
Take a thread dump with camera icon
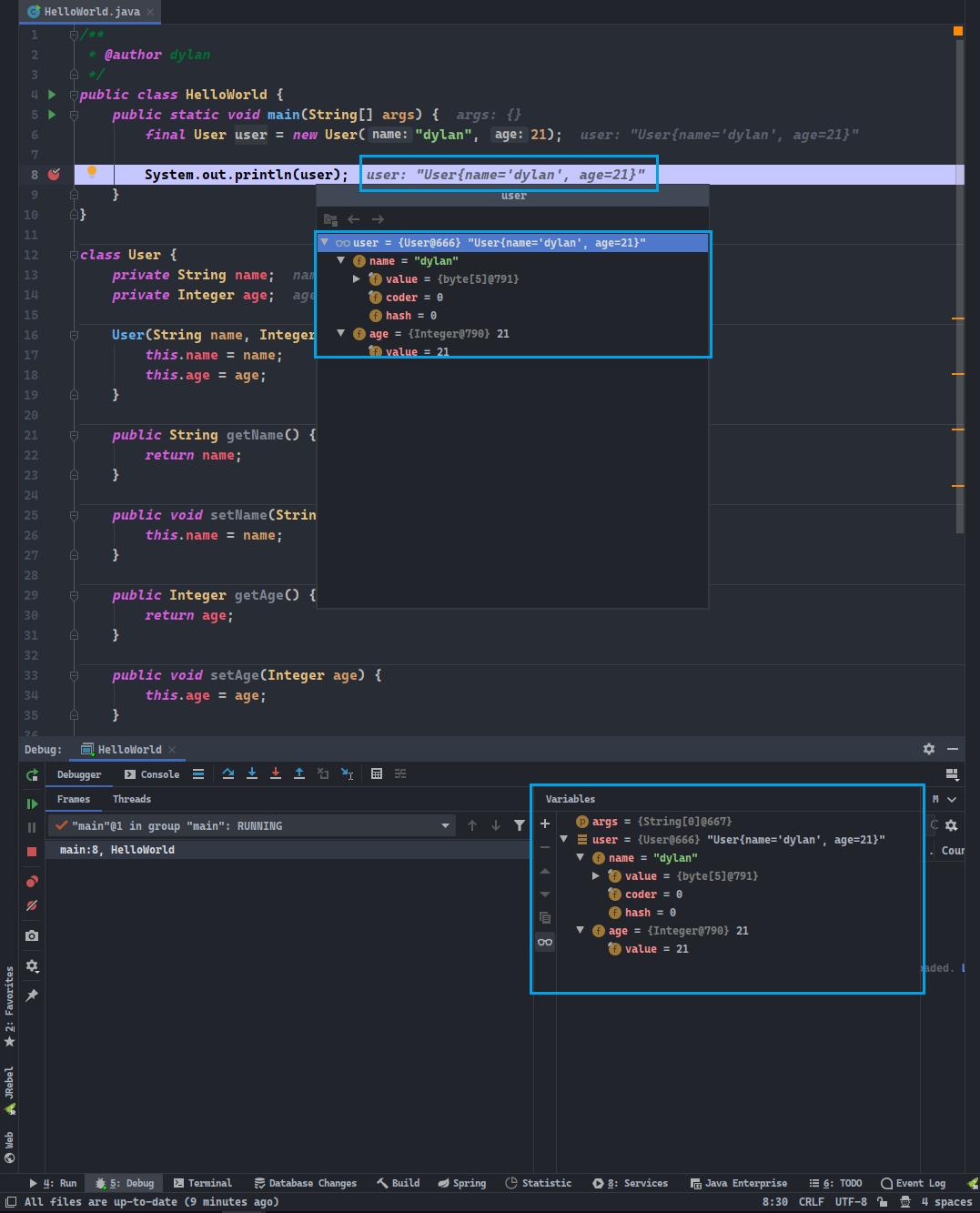pyautogui.click(x=32, y=935)
